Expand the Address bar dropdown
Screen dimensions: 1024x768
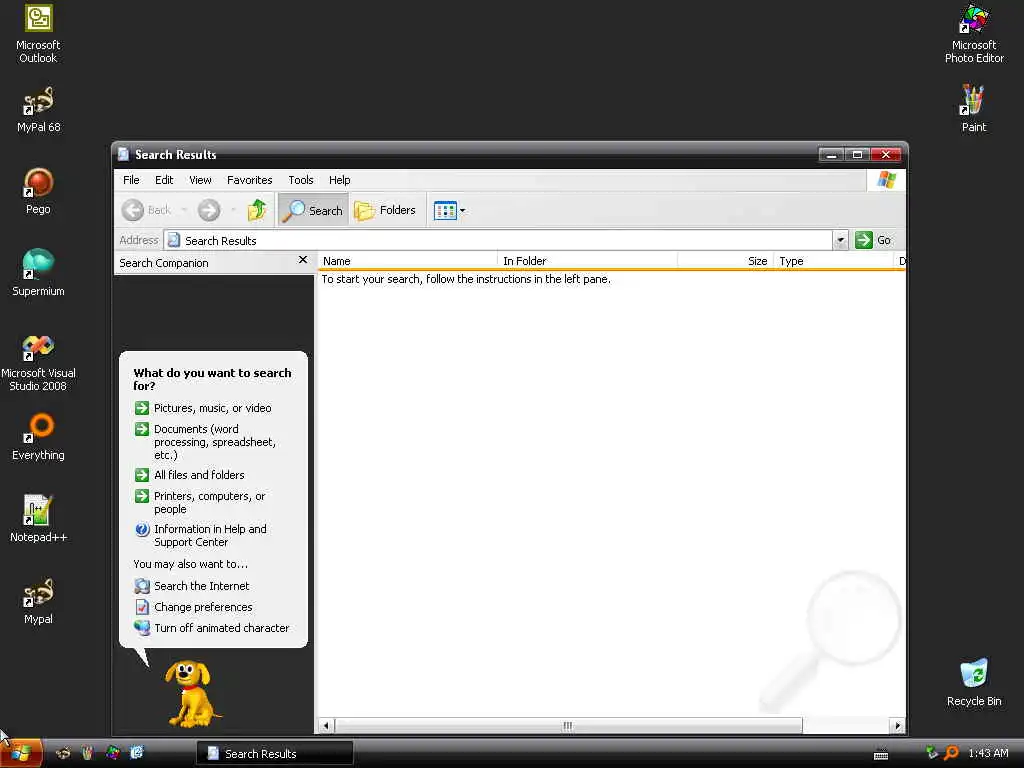pos(840,240)
